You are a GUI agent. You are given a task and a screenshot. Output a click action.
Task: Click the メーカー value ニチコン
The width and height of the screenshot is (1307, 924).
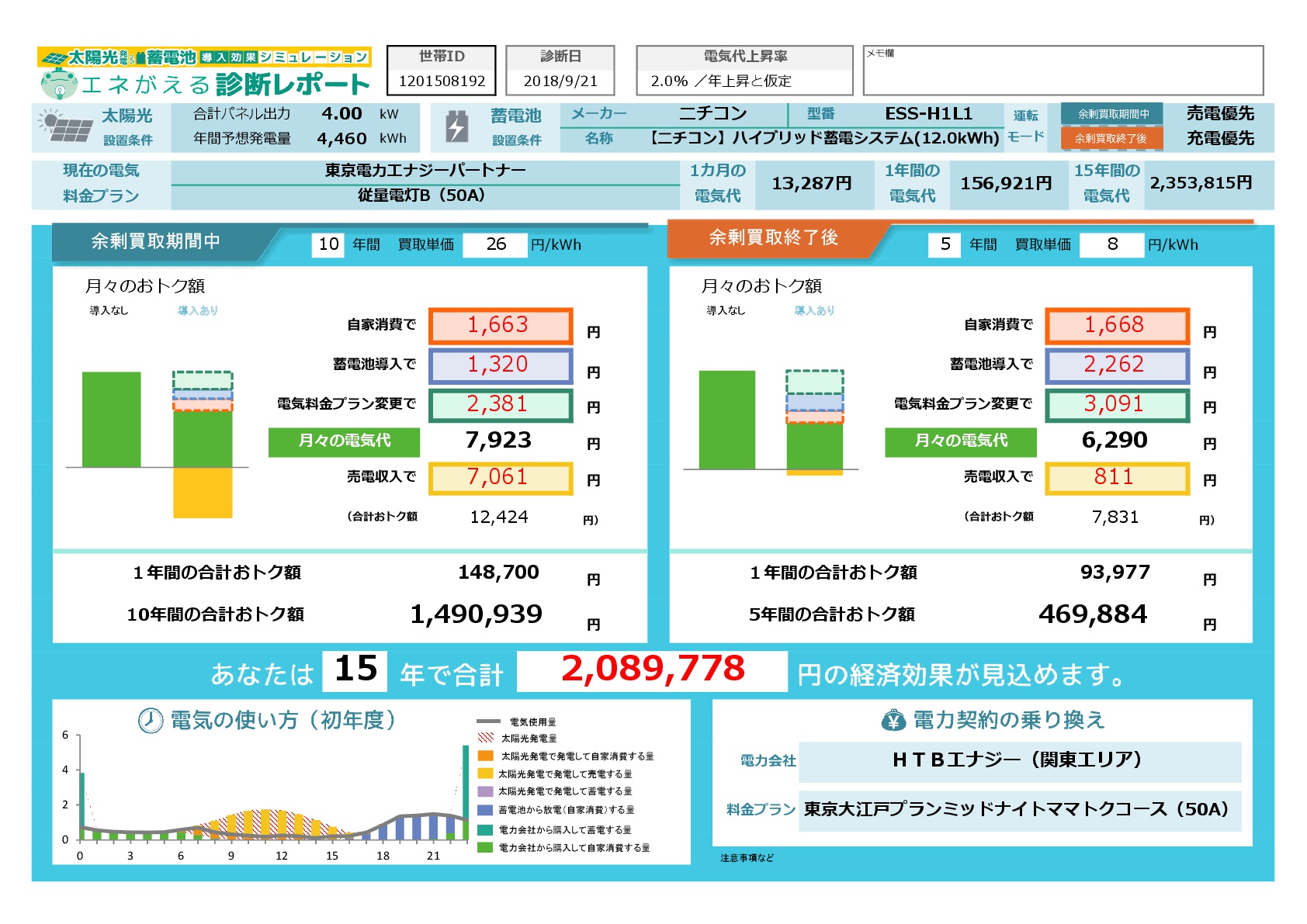pyautogui.click(x=712, y=114)
